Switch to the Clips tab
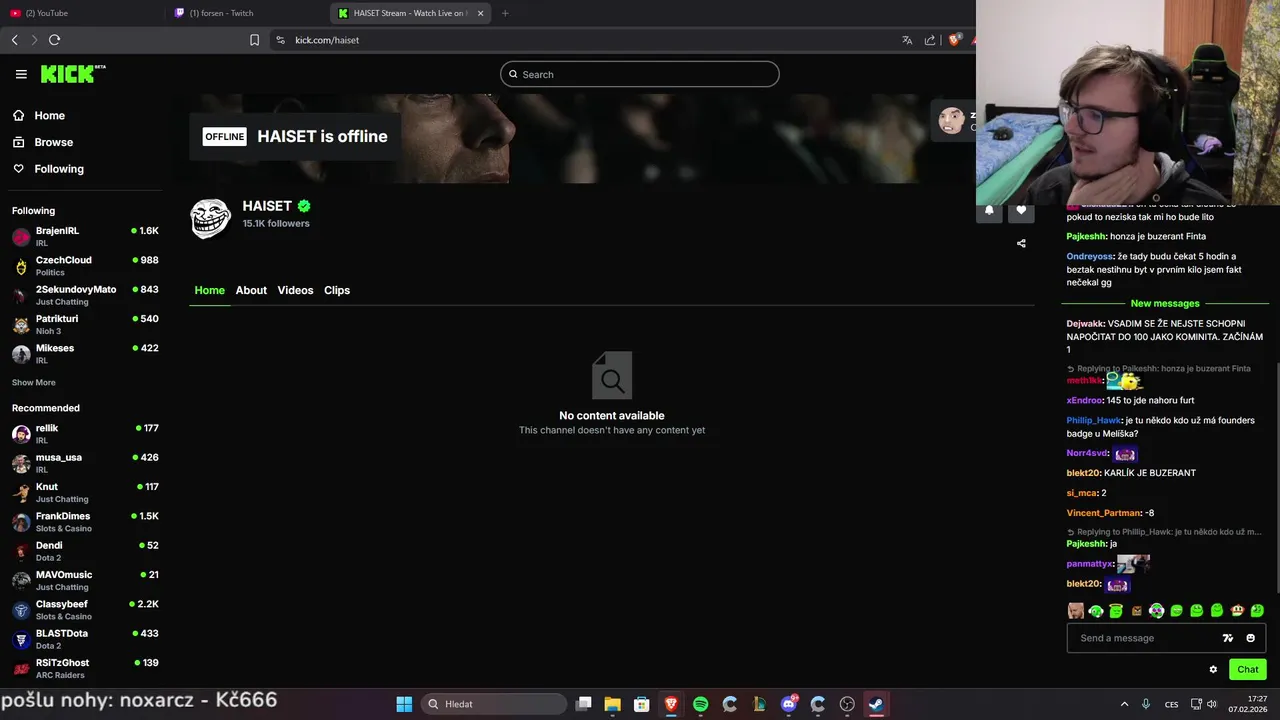 (337, 290)
